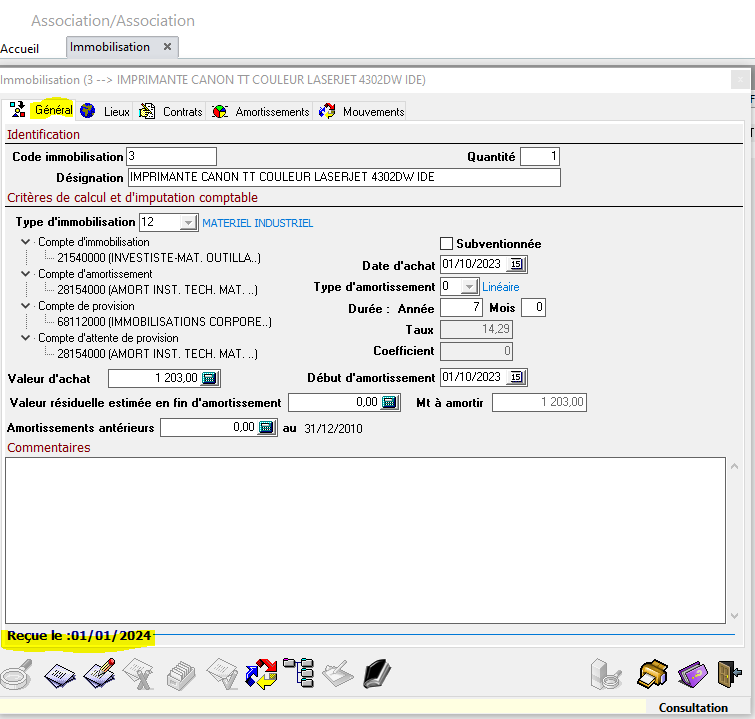Click the arrows icon beside Mouvements
Image resolution: width=755 pixels, height=719 pixels.
[327, 111]
